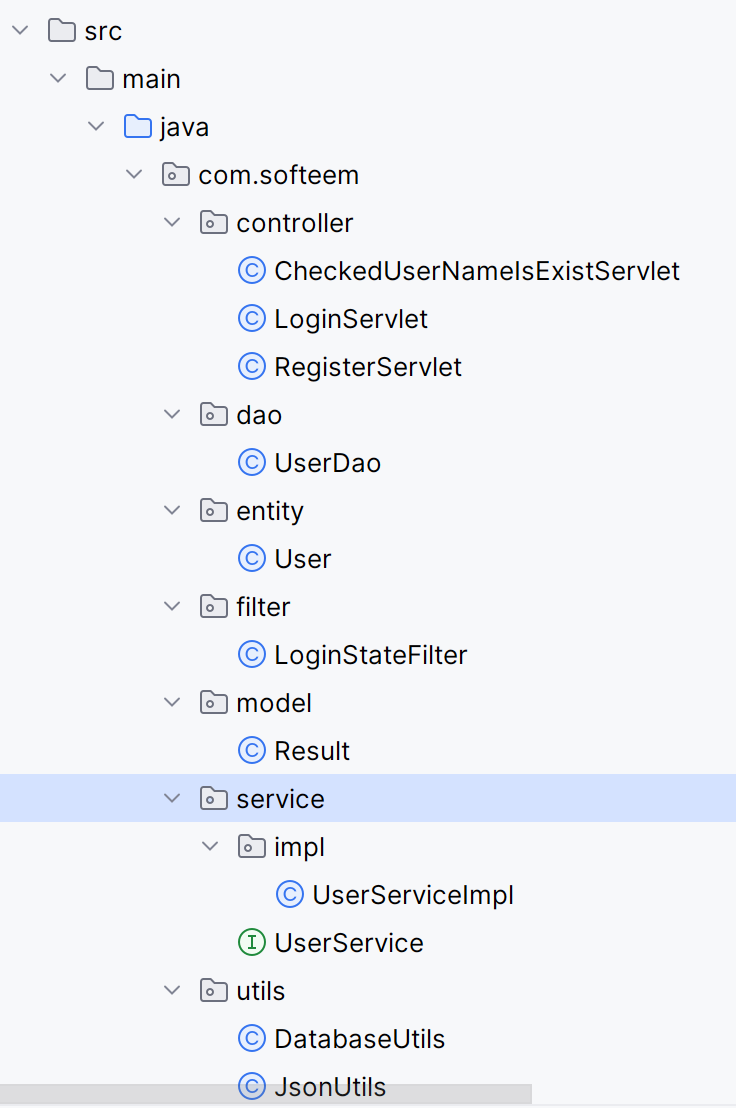Collapse the impl folder chevron
This screenshot has height=1108, width=736.
(x=210, y=846)
